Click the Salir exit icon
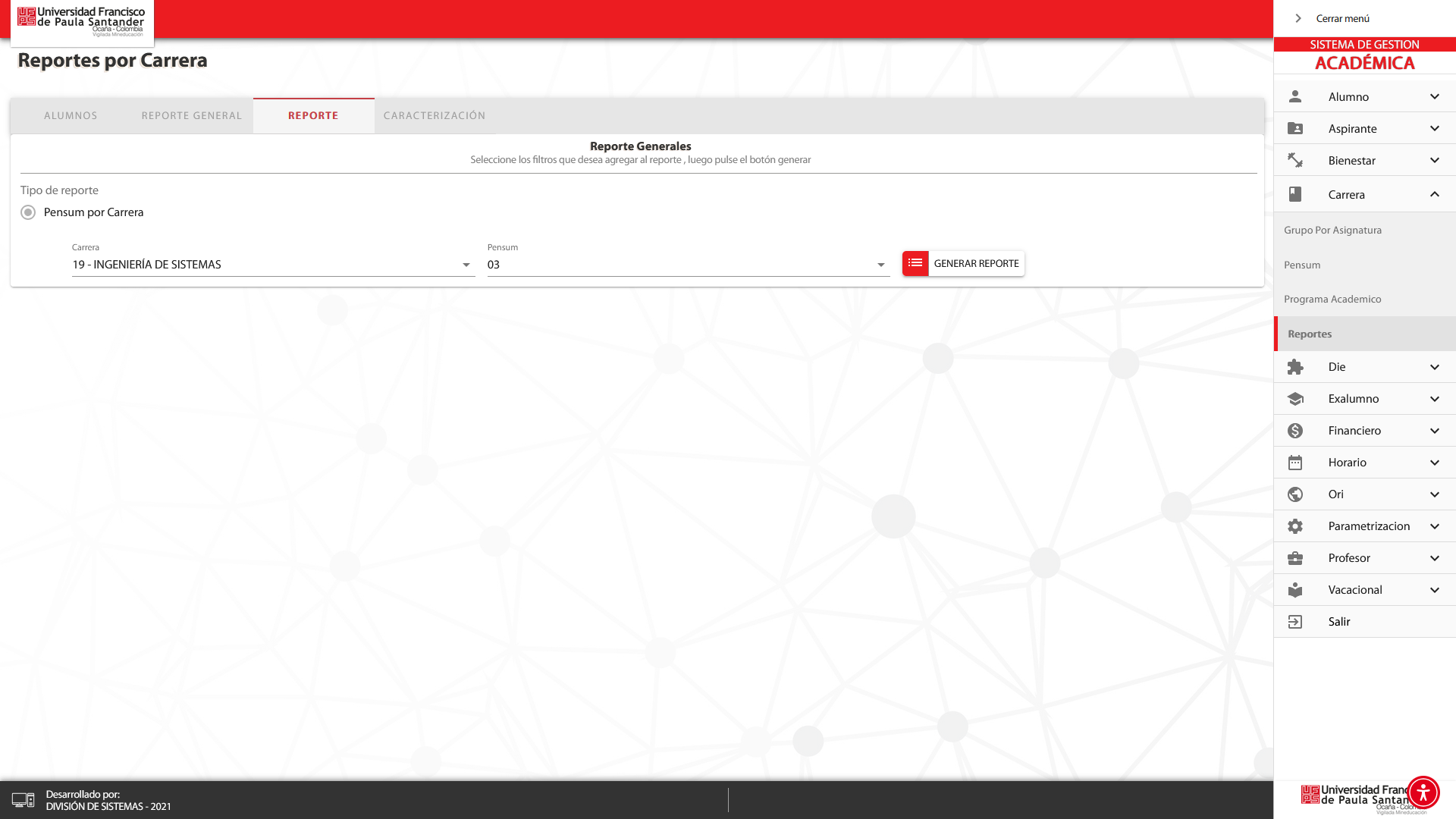 point(1295,622)
